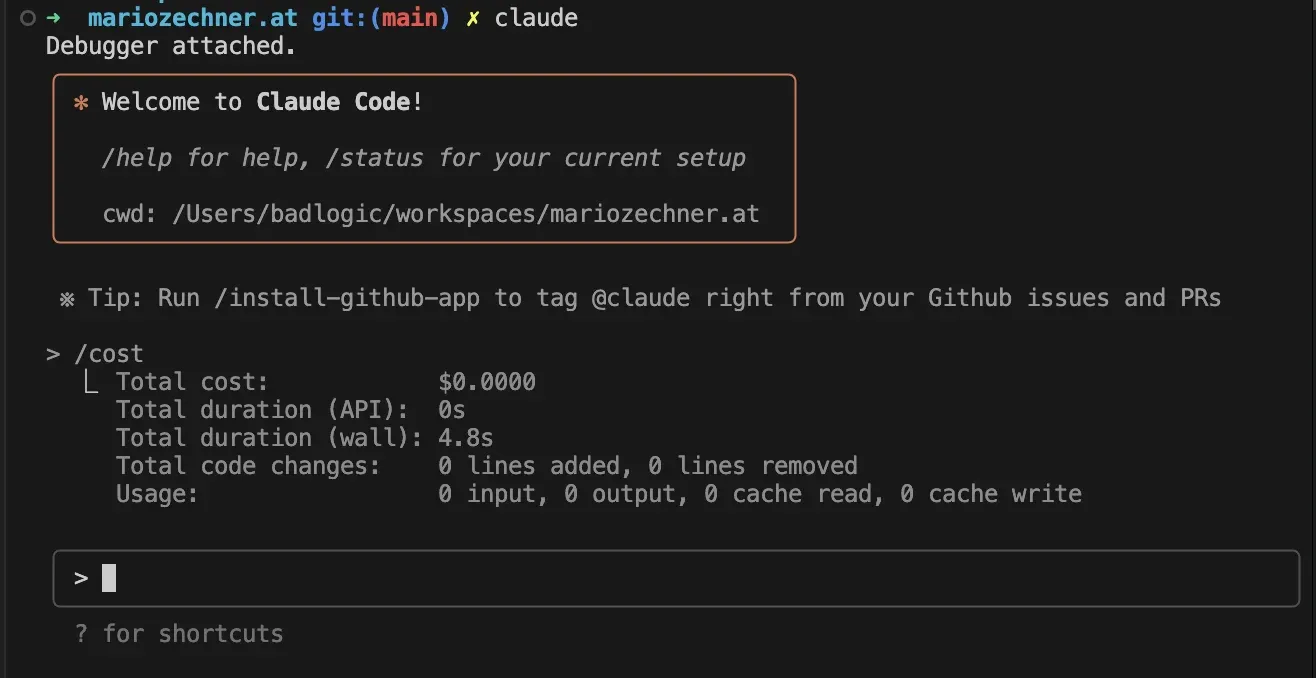Click the @claude mention in the tip
1316x678 pixels.
(641, 298)
